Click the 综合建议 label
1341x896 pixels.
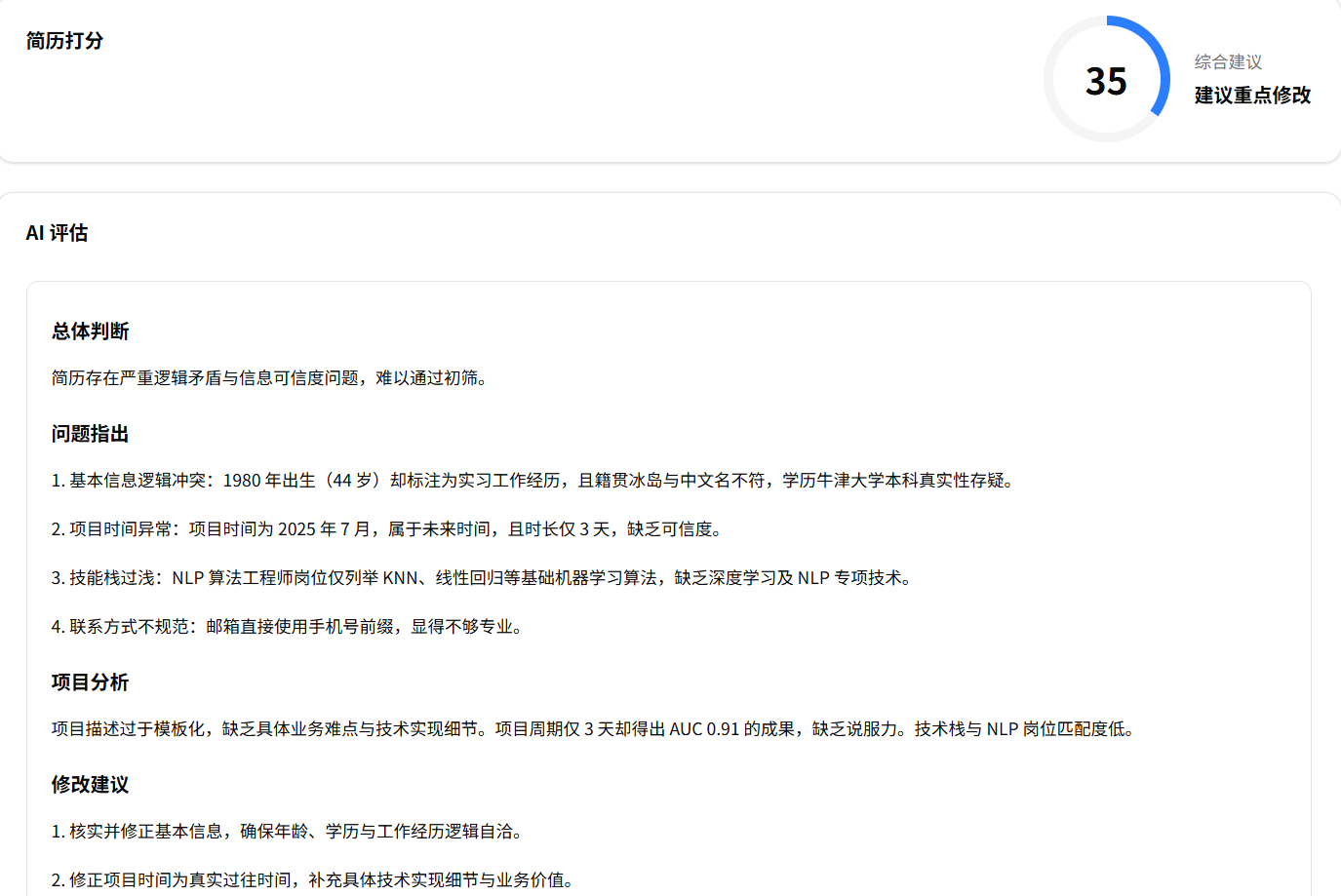1228,62
